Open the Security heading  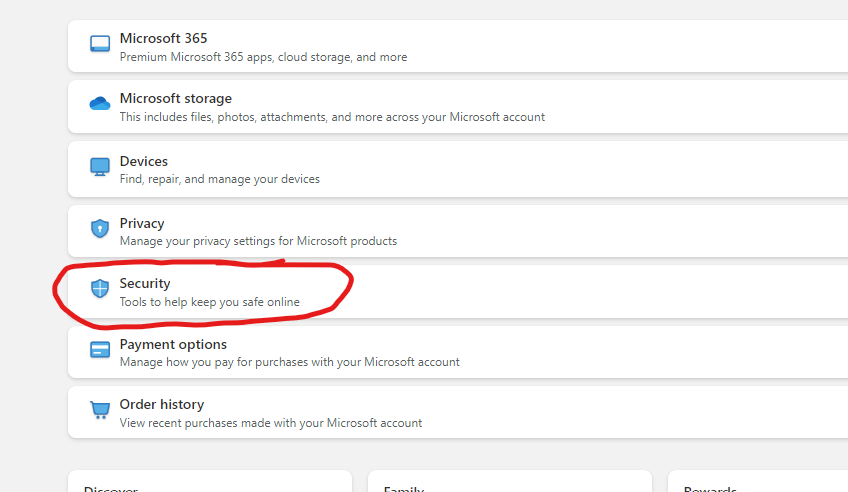pos(145,283)
